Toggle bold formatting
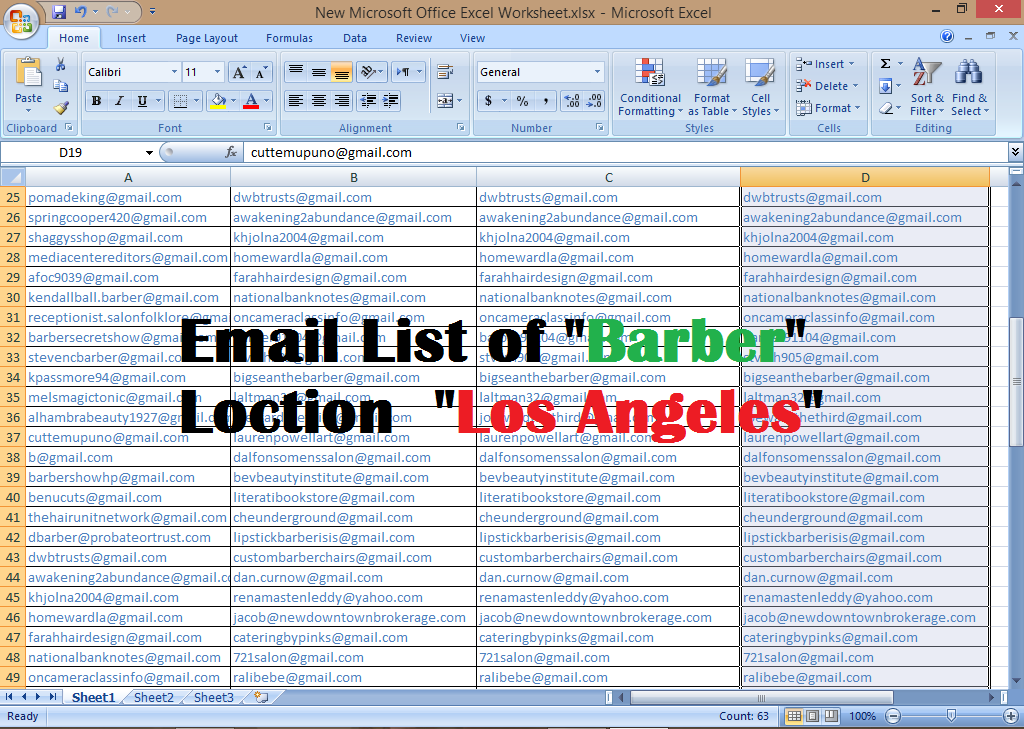Screen dimensions: 1024x729 (96, 101)
